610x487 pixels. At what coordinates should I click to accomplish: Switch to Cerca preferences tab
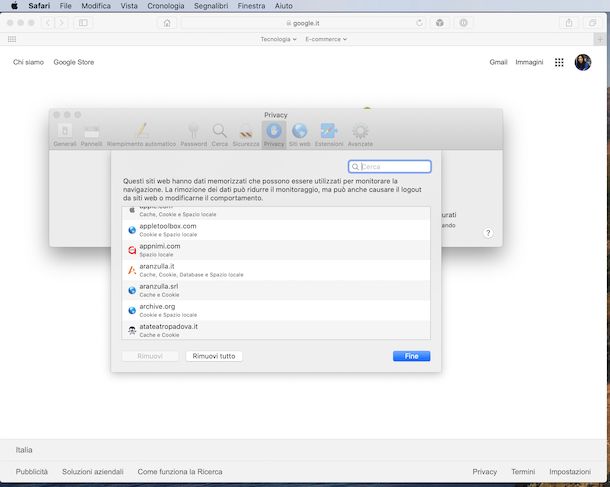click(220, 135)
